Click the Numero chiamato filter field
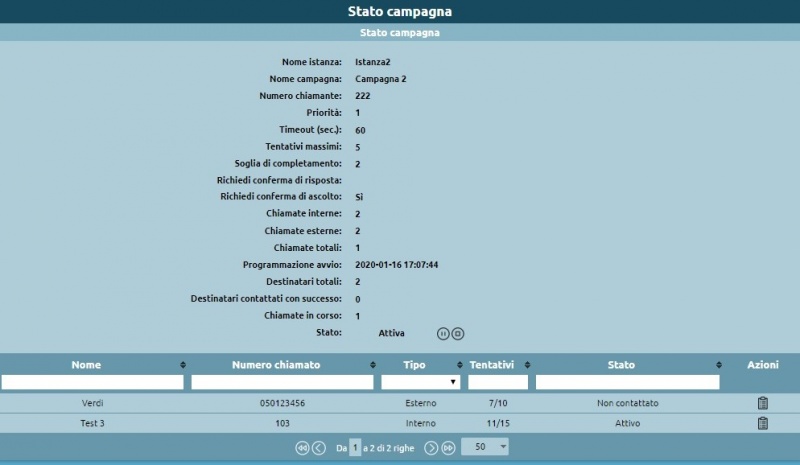This screenshot has width=800, height=465. [x=282, y=382]
